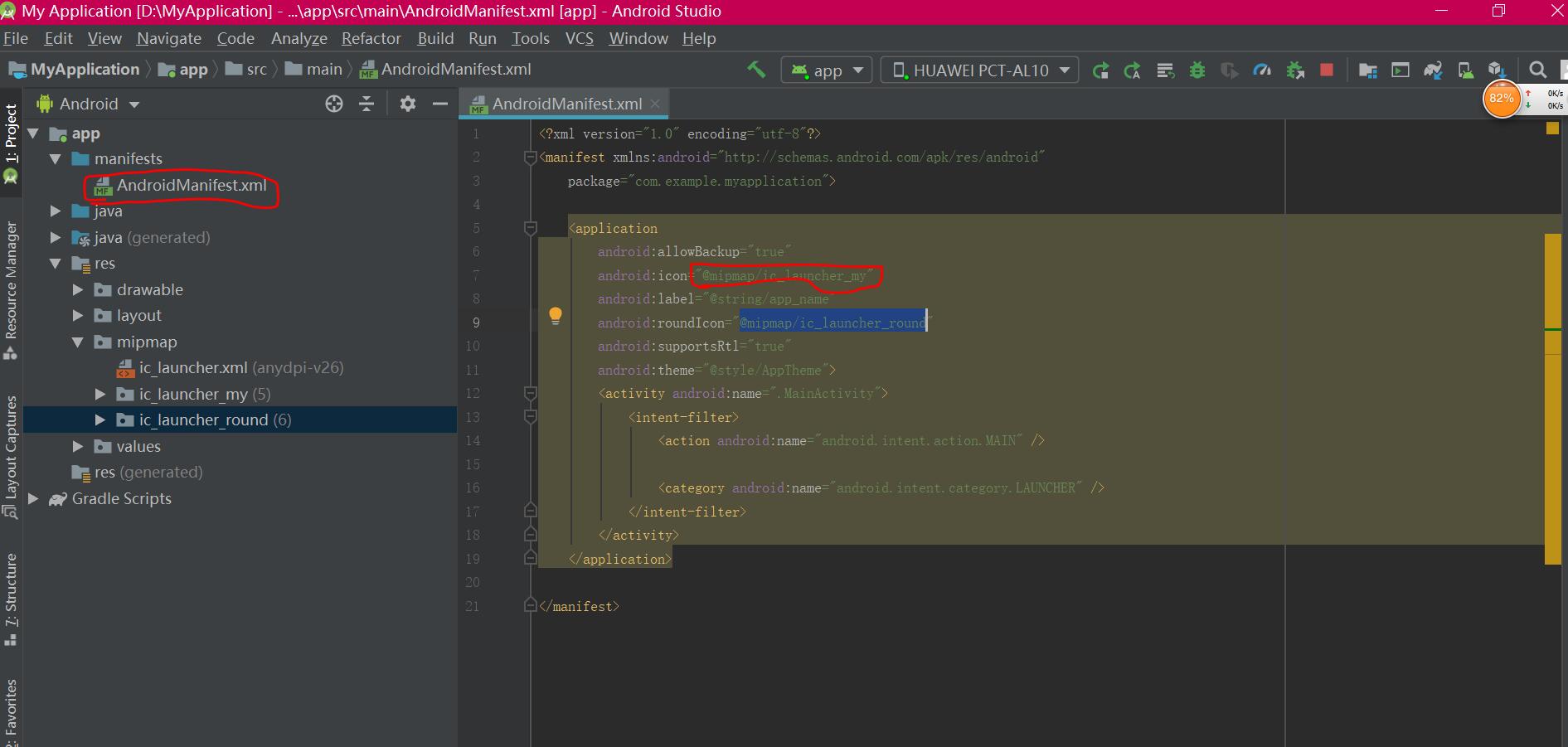Stop the app with the red Stop icon

1327,70
